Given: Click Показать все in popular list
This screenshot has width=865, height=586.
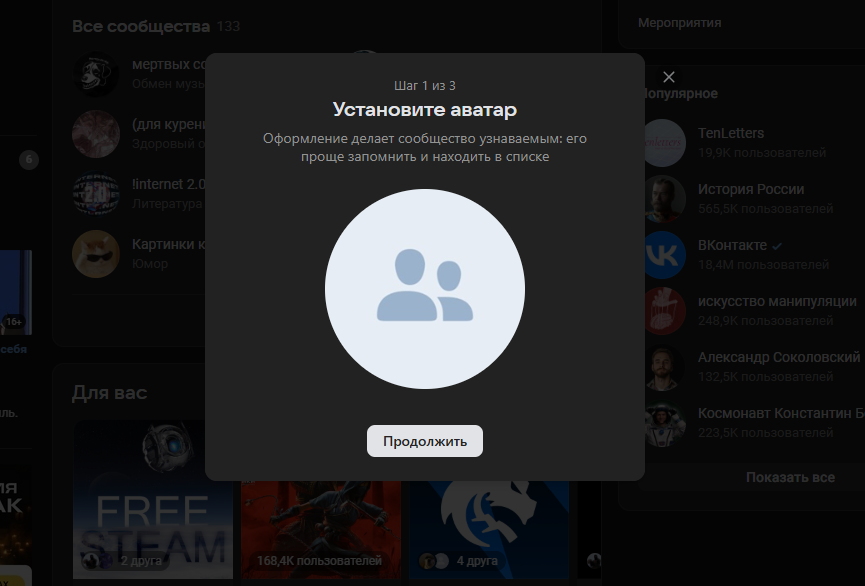Looking at the screenshot, I should pyautogui.click(x=790, y=477).
